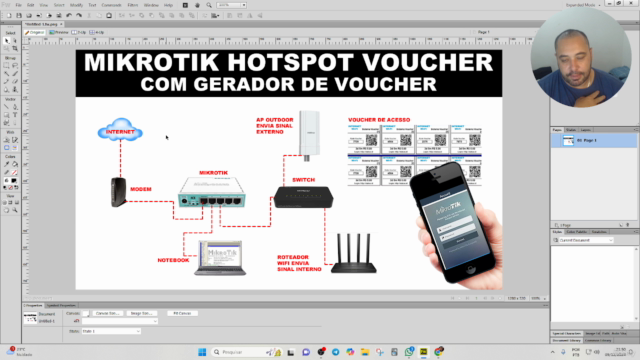Open the link dropdown below Canvas

coord(120,321)
